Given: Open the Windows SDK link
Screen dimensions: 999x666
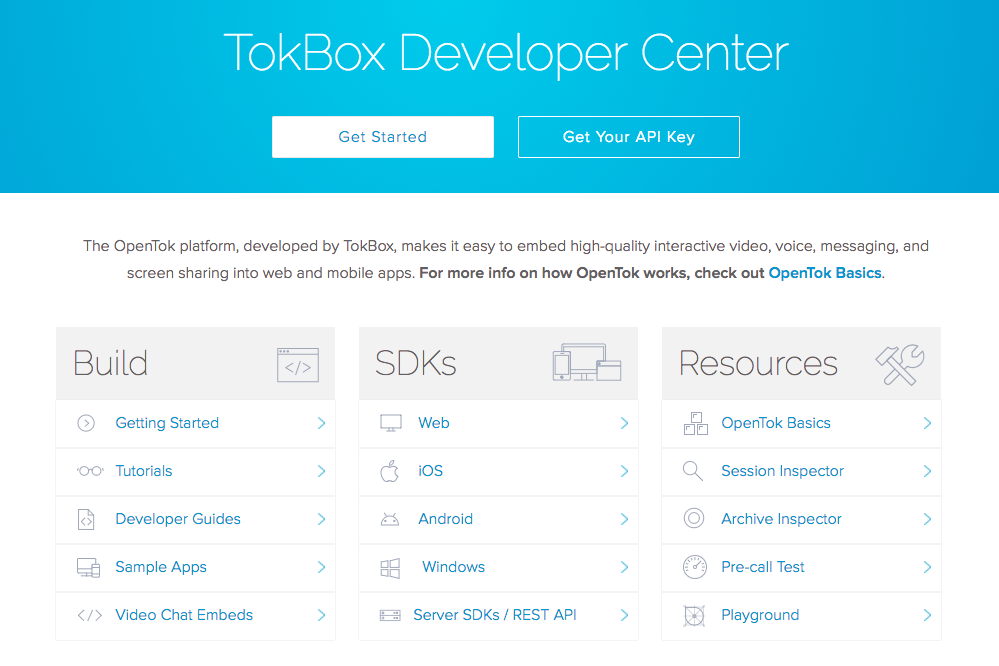Looking at the screenshot, I should click(454, 567).
